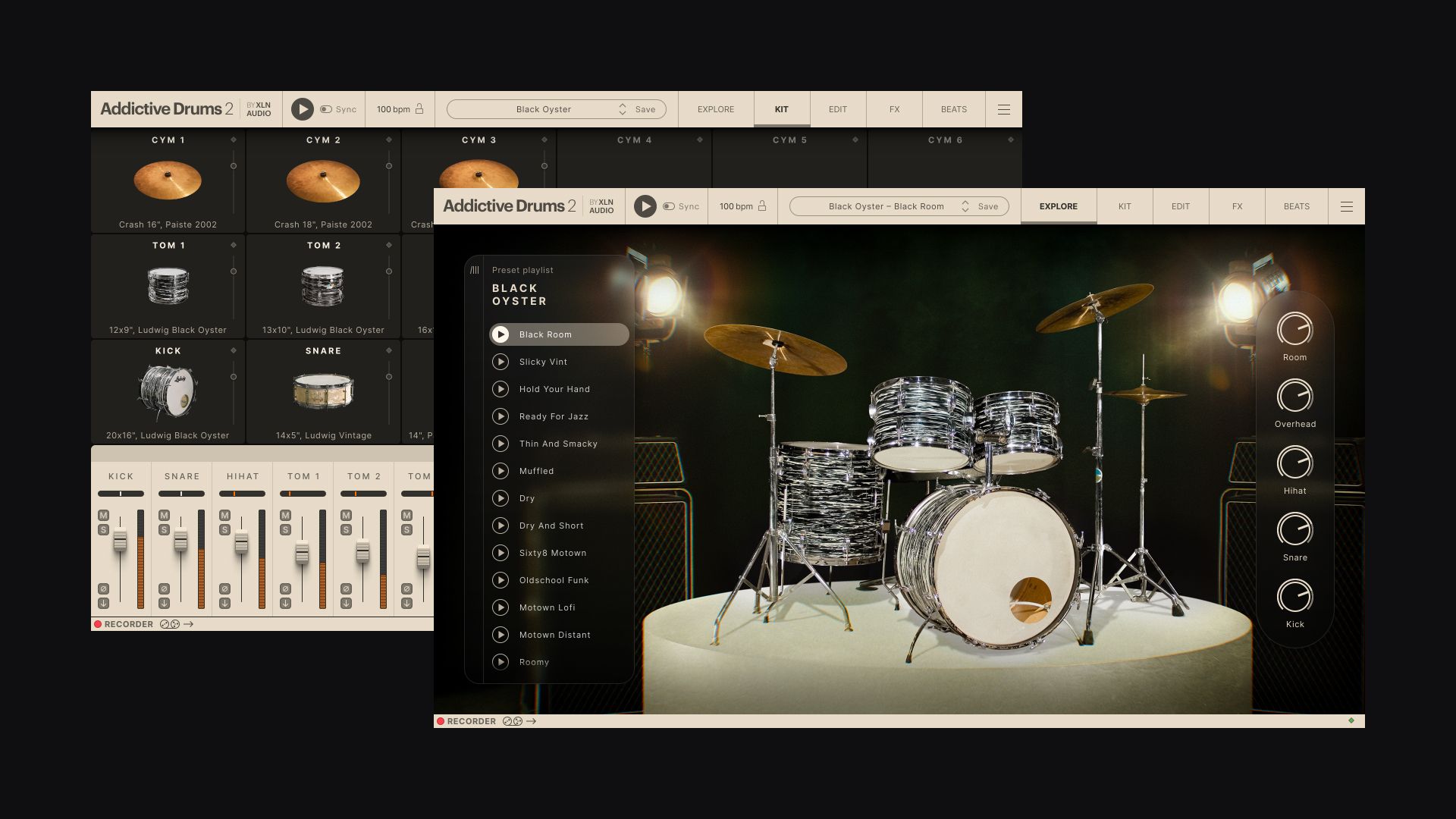Open the CYM 6 slot diamond menu
The width and height of the screenshot is (1456, 819).
tap(1011, 140)
